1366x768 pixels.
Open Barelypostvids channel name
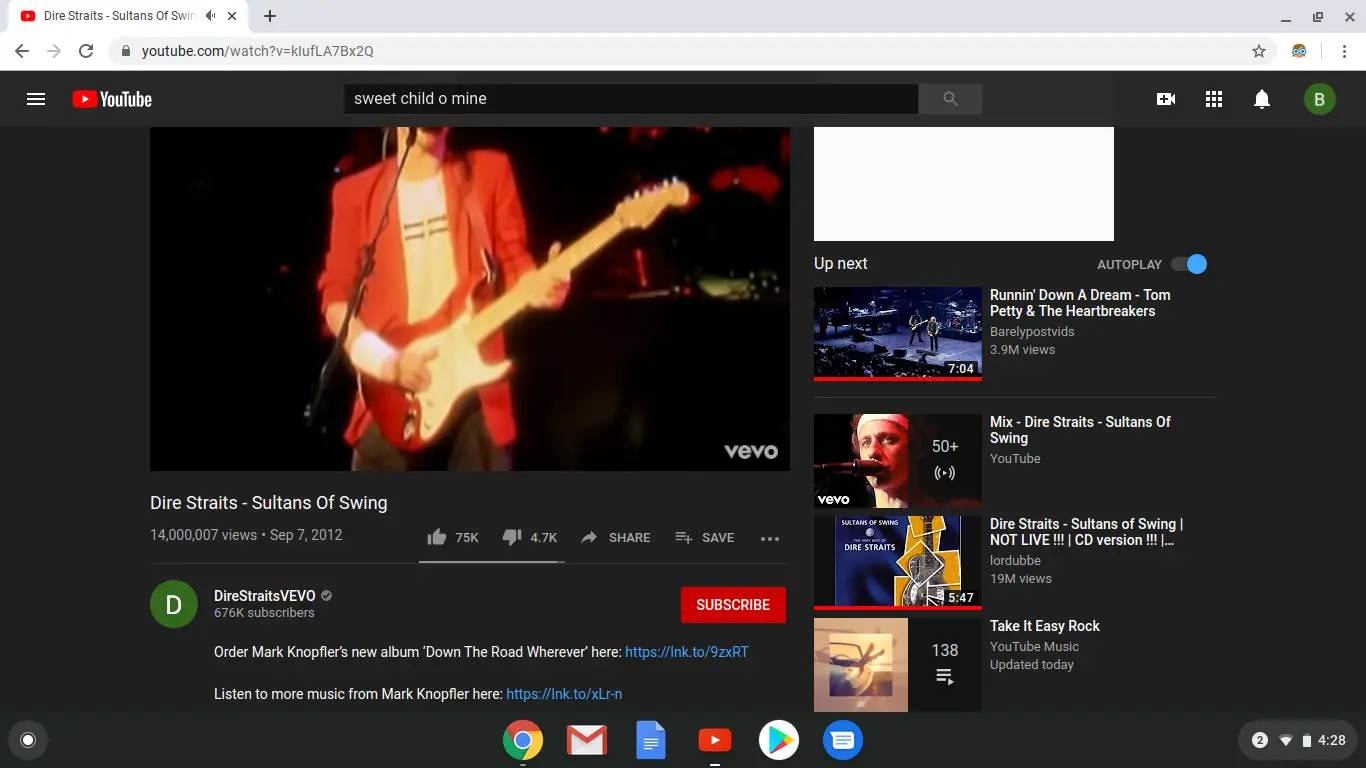click(1032, 332)
